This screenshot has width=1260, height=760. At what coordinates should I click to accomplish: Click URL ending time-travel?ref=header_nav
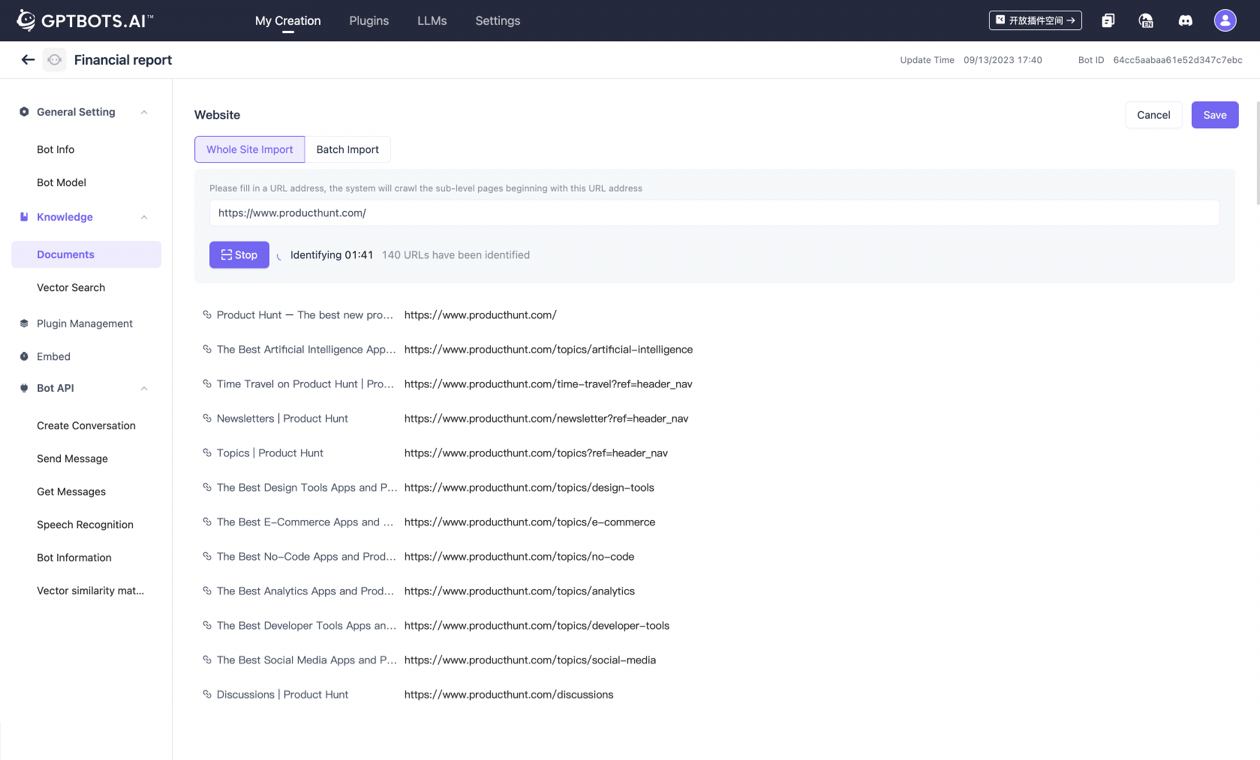[548, 384]
